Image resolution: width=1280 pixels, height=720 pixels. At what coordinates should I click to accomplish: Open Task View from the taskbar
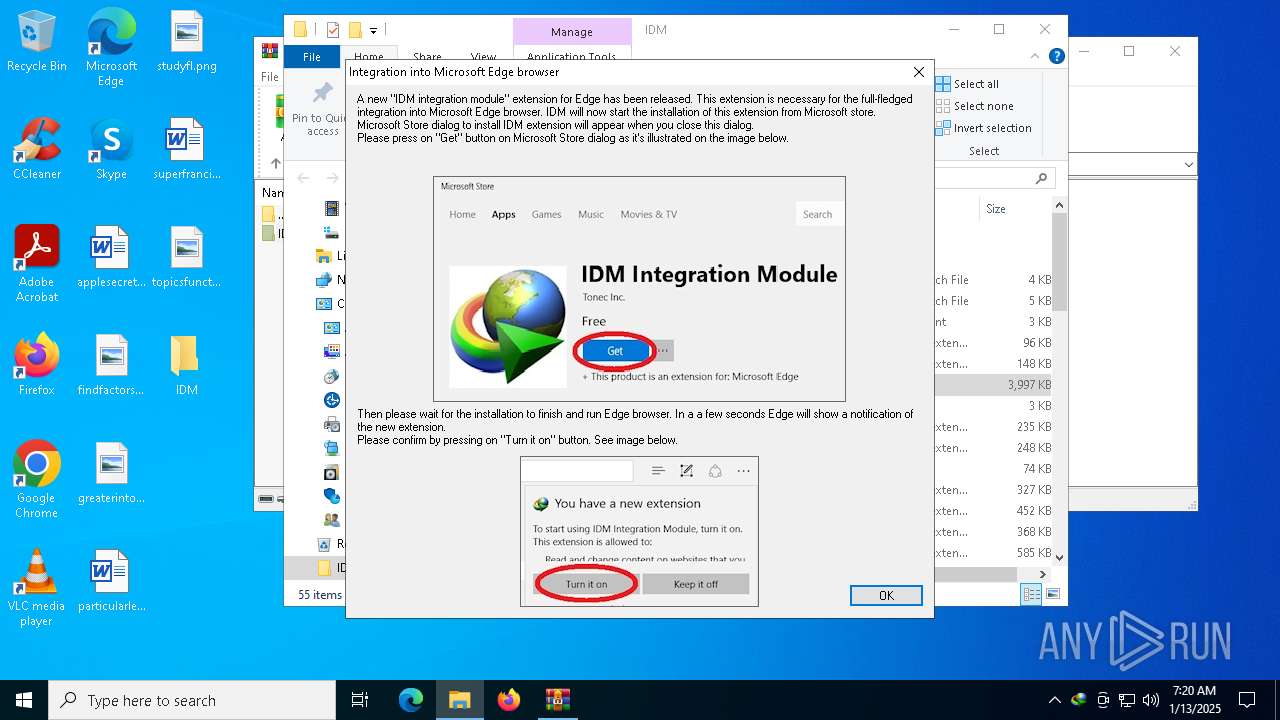360,700
